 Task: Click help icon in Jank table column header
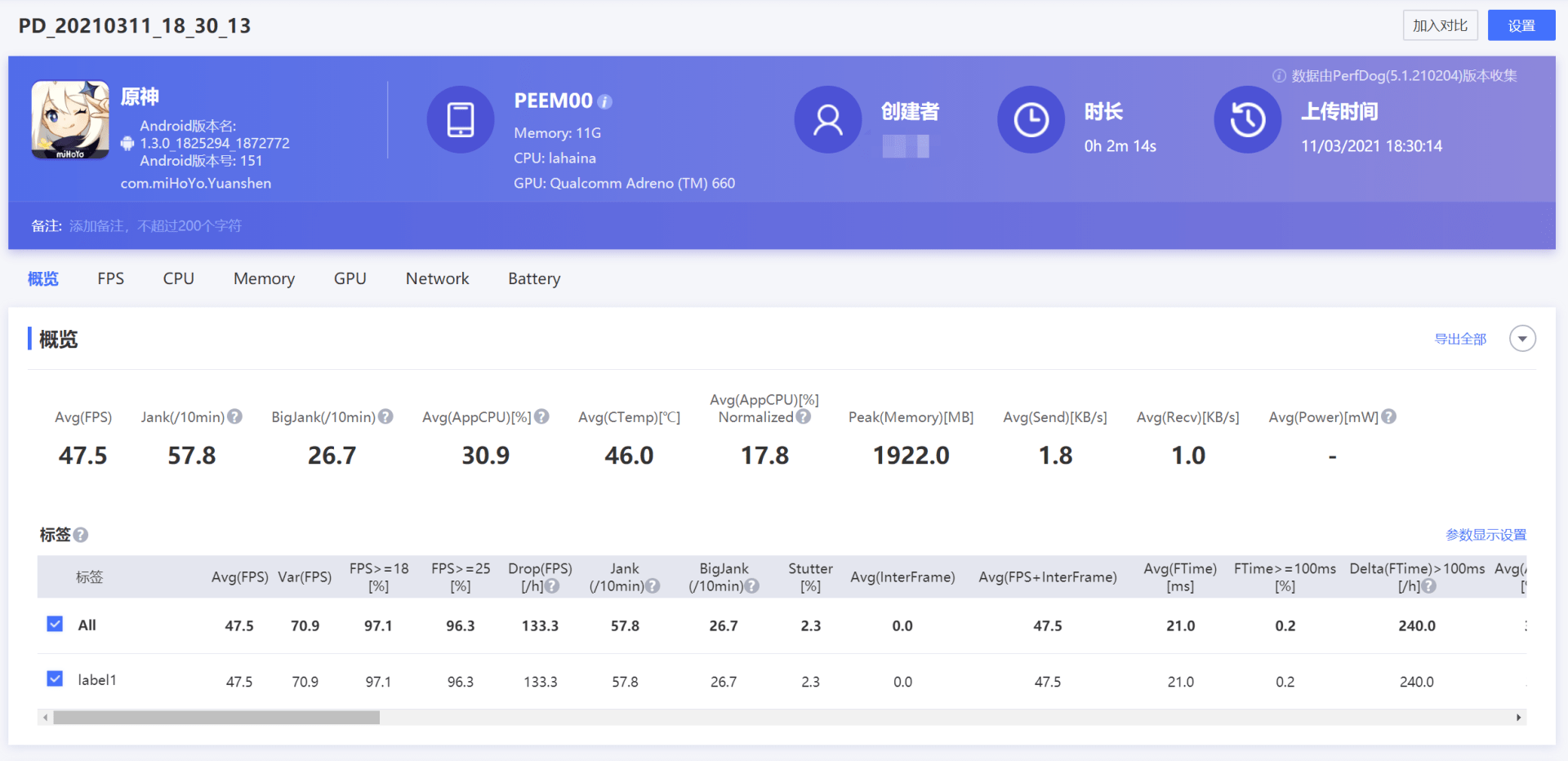[653, 586]
